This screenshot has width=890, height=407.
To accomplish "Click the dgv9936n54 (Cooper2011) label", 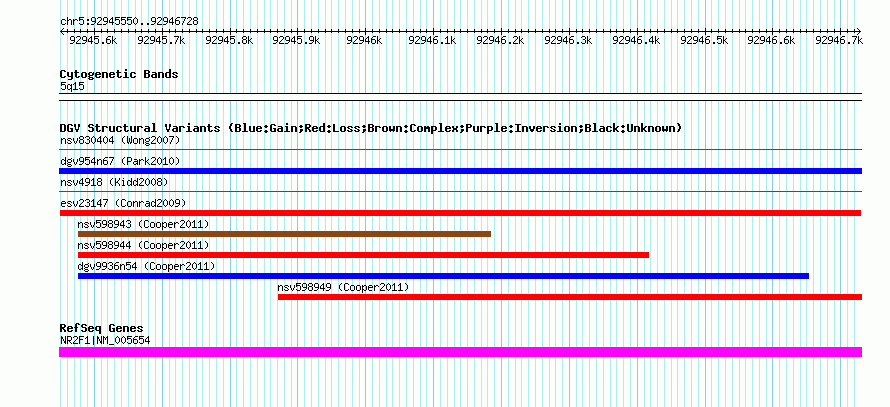I will [146, 266].
